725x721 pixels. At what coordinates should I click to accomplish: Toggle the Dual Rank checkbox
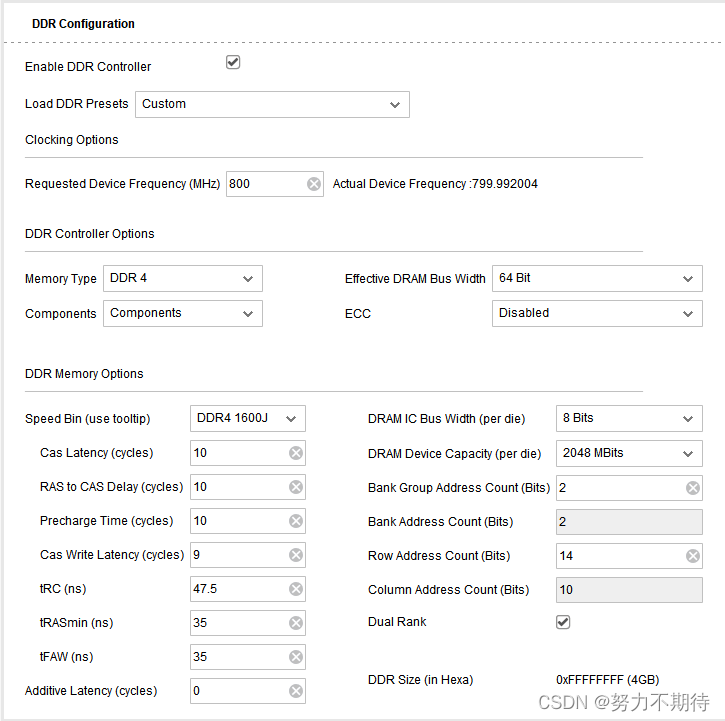pos(563,622)
